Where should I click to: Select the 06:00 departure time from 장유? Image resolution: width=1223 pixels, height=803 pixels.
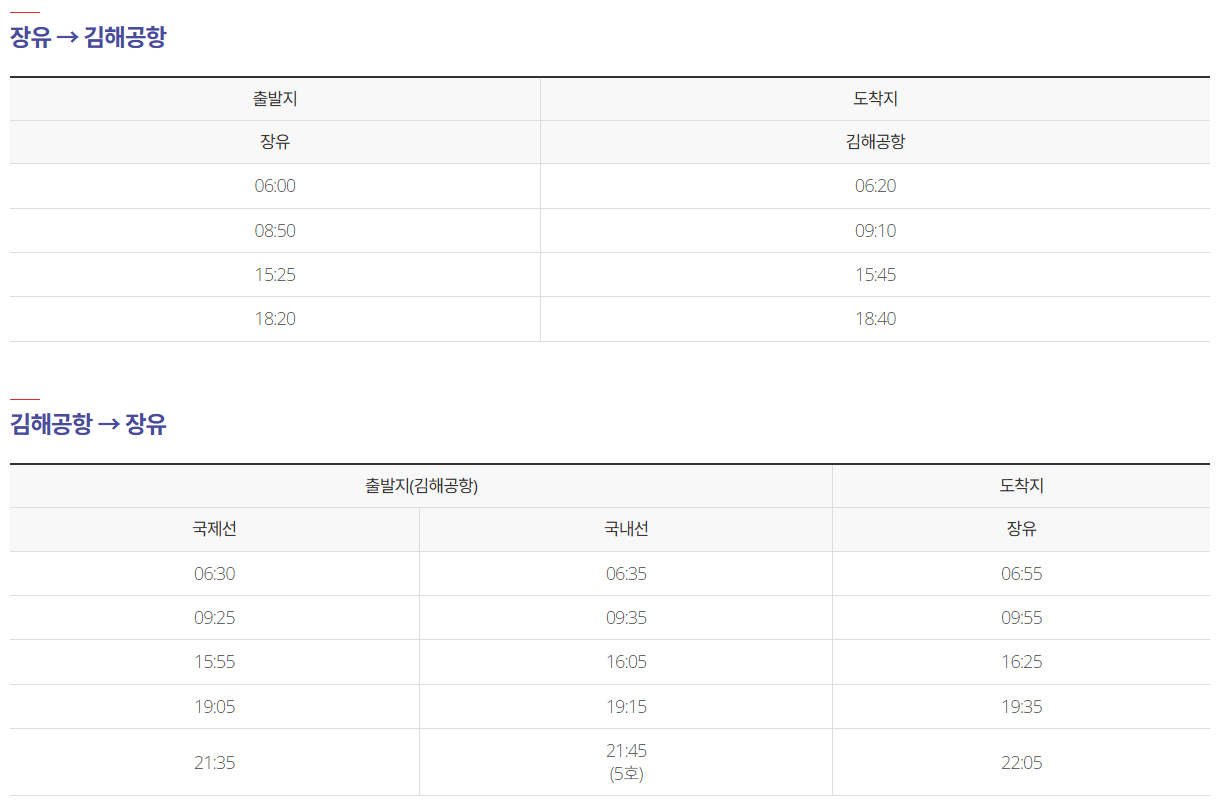tap(274, 186)
